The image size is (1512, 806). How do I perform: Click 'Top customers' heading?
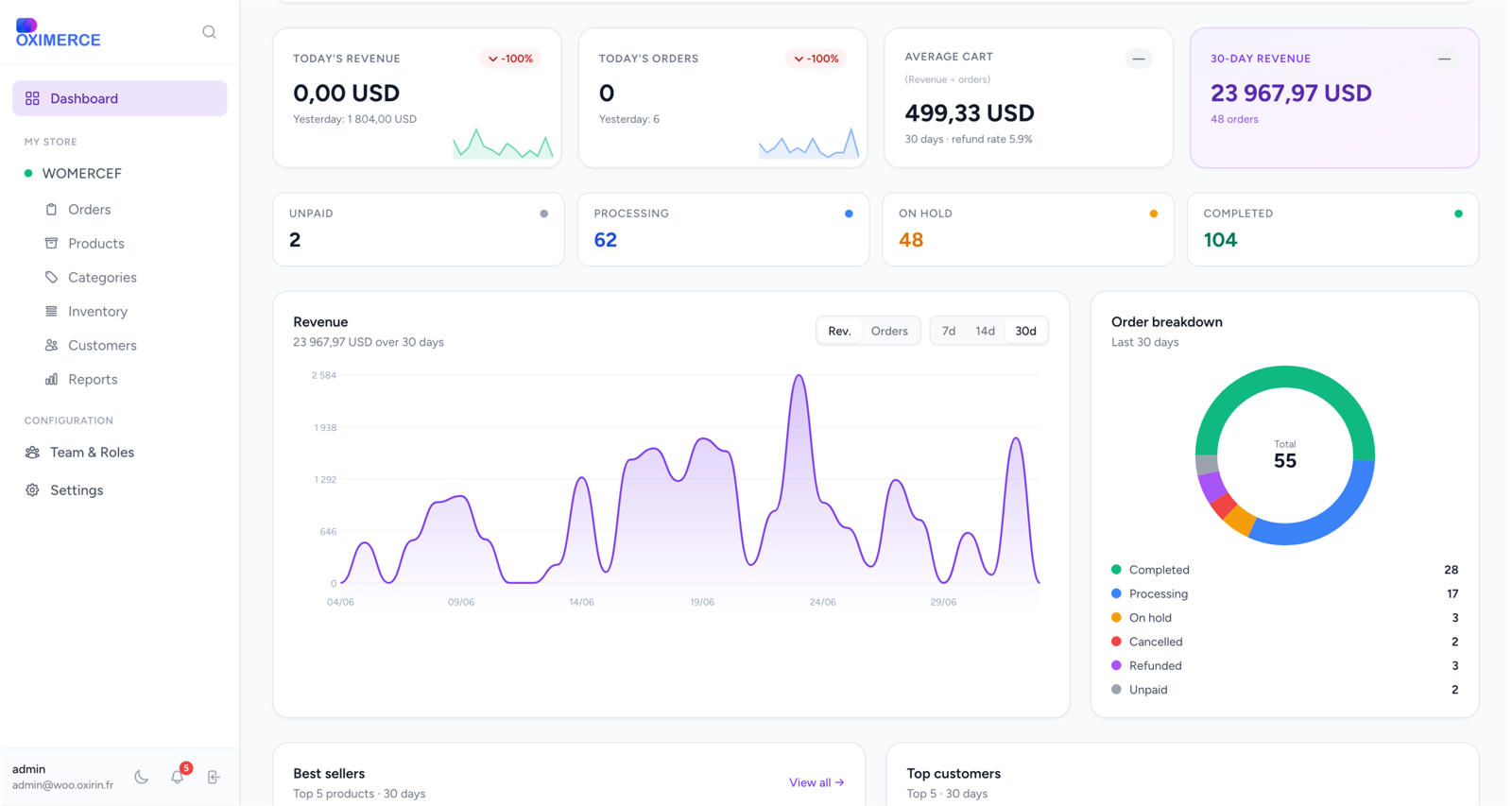(x=954, y=773)
